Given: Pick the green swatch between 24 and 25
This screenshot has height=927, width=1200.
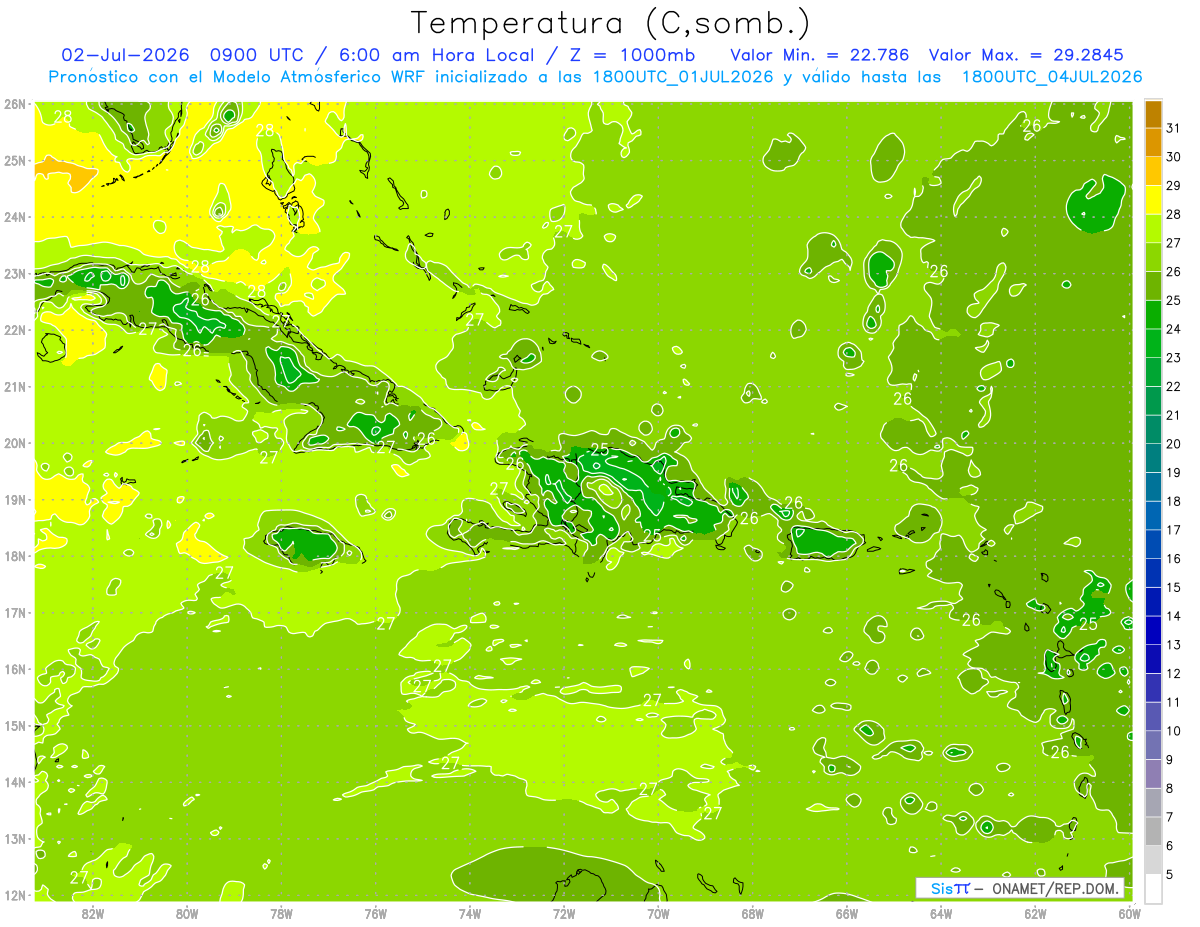Looking at the screenshot, I should tap(1153, 314).
